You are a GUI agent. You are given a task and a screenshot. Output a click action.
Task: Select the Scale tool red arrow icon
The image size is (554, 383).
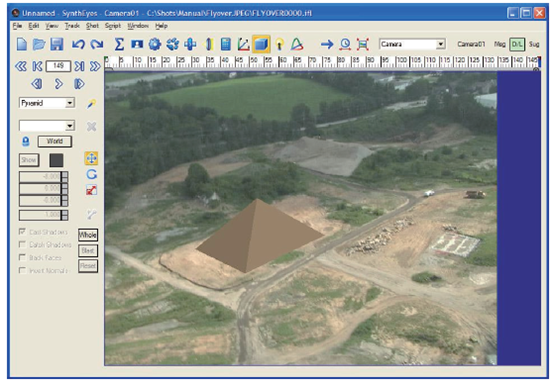[x=92, y=190]
